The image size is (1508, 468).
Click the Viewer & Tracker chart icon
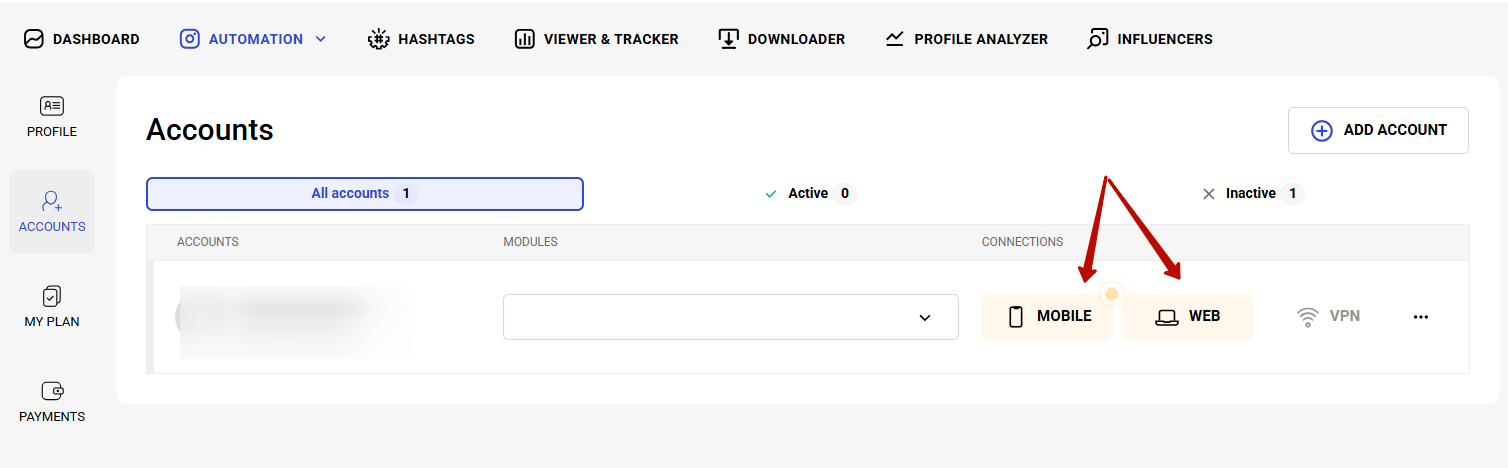pos(524,39)
